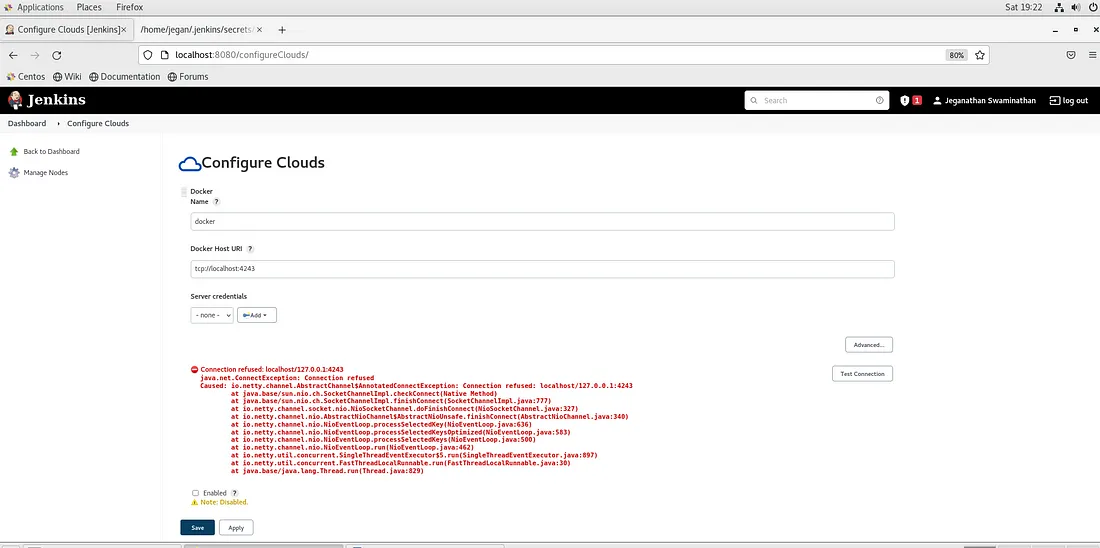Click the 'Configure Clouds' page heading
The height and width of the screenshot is (548, 1100).
pos(263,163)
